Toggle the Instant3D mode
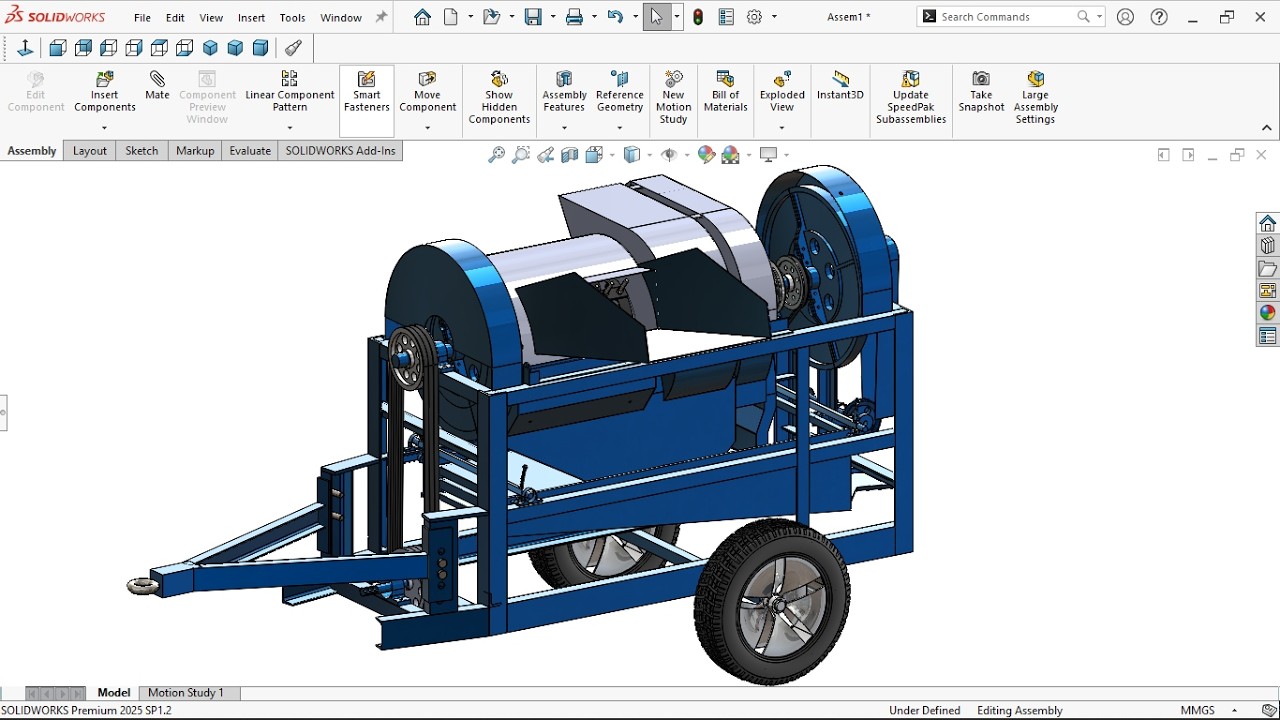Image resolution: width=1280 pixels, height=720 pixels. tap(840, 86)
